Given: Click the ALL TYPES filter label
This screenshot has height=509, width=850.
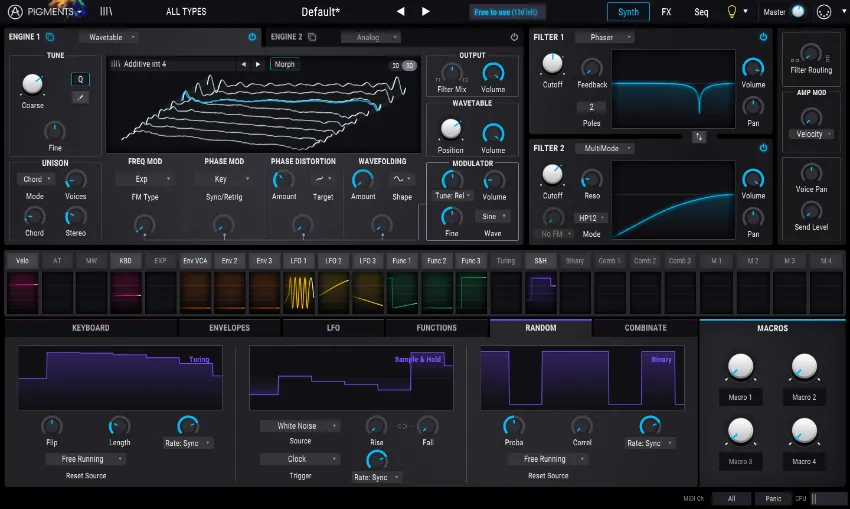Looking at the screenshot, I should [x=186, y=11].
